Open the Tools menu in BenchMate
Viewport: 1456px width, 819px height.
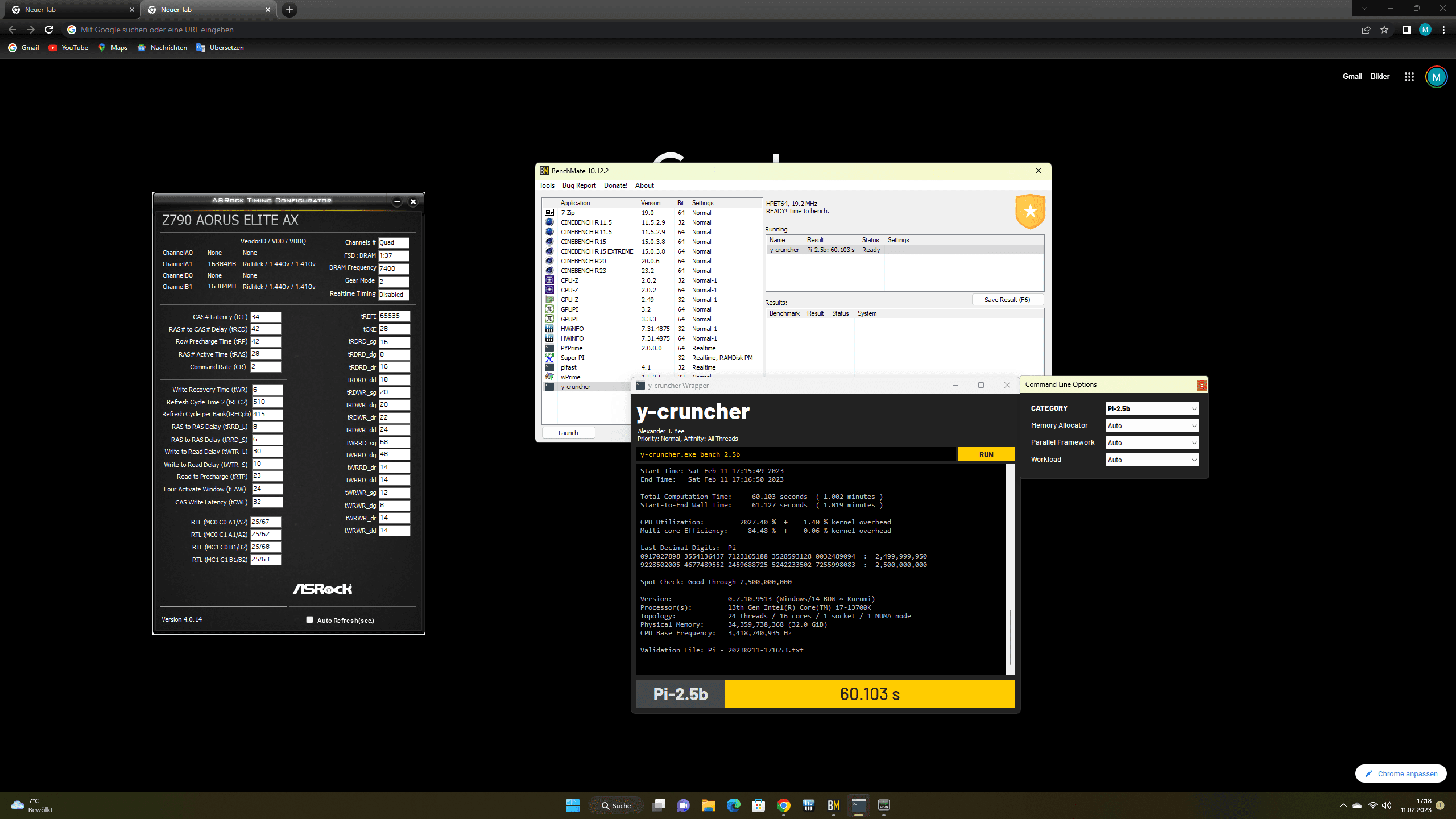click(x=547, y=185)
